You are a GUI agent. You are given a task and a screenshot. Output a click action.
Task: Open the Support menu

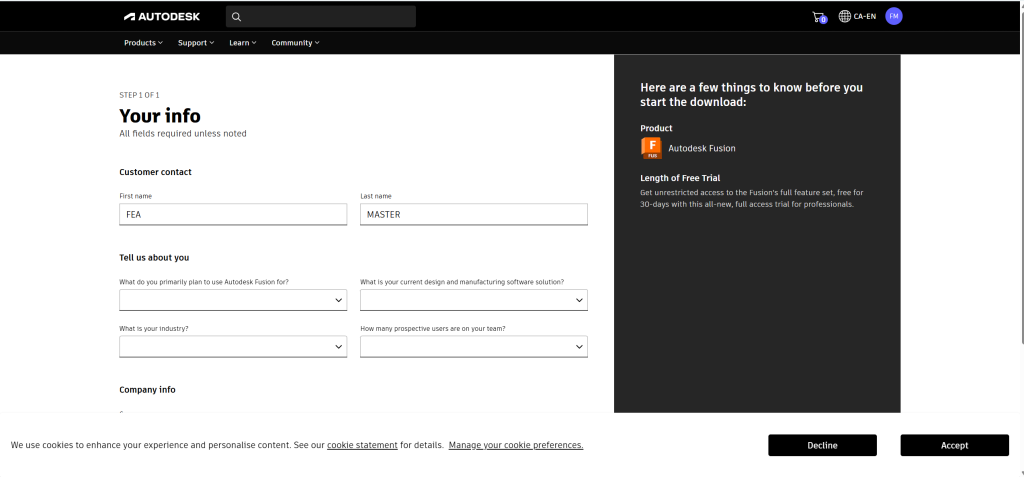tap(196, 43)
